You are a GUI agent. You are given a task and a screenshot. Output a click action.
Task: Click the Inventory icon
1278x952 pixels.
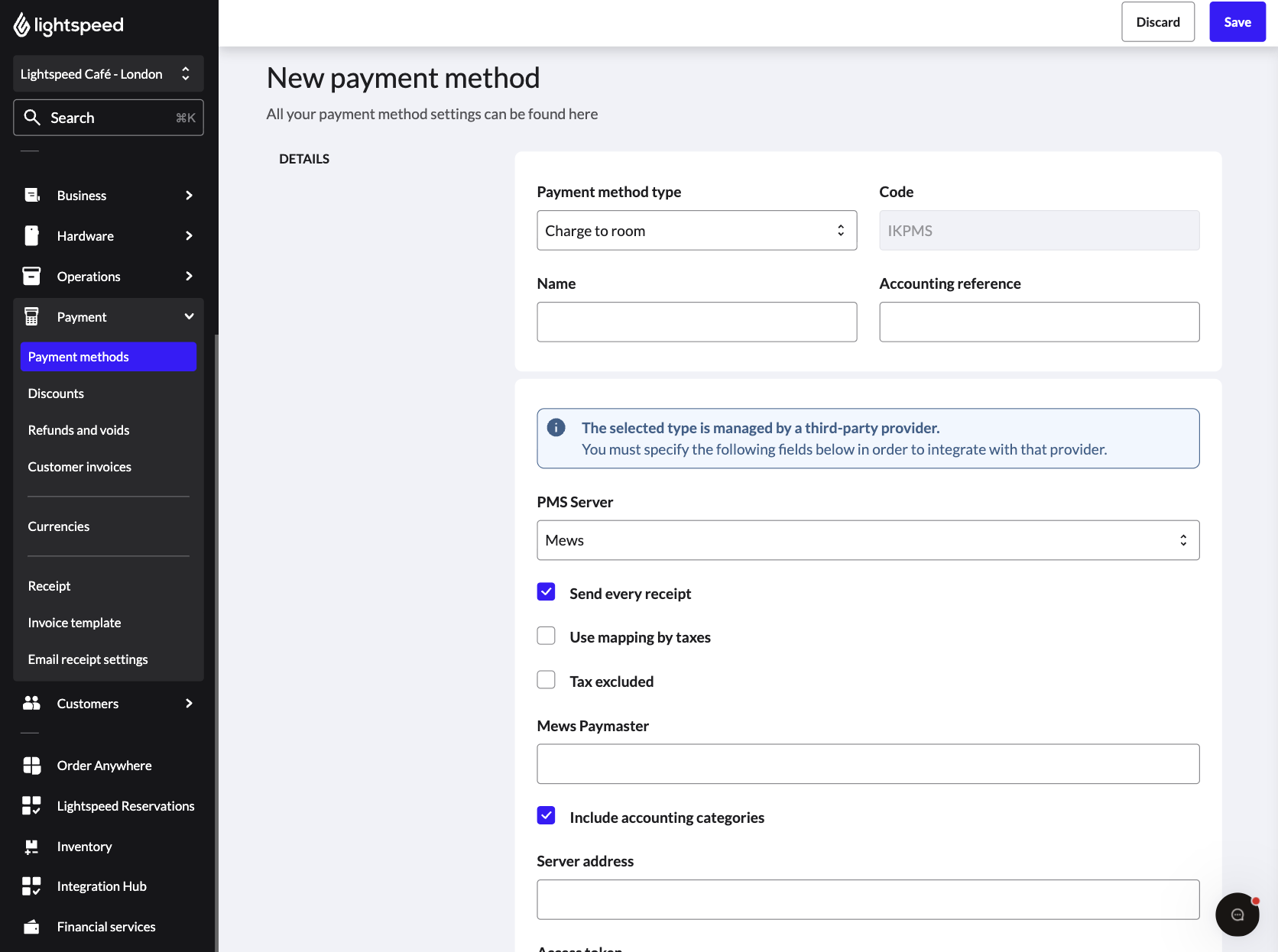(31, 846)
